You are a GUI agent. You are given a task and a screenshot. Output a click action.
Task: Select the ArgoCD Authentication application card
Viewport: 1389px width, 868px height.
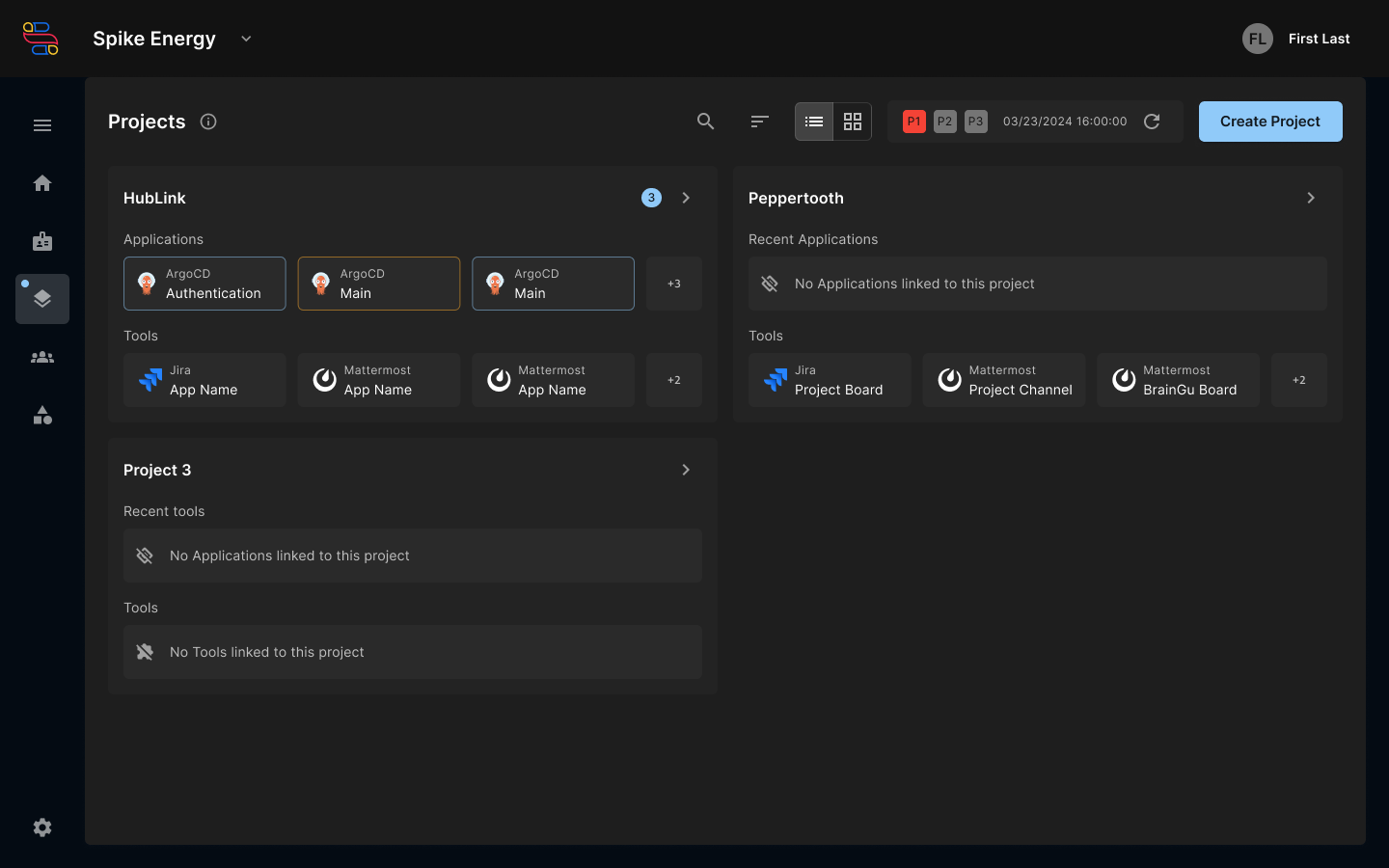(204, 284)
